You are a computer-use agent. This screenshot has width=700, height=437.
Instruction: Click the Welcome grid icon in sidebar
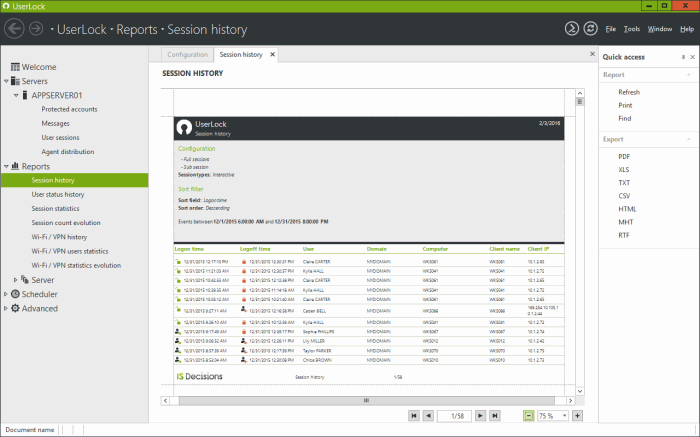pyautogui.click(x=15, y=67)
